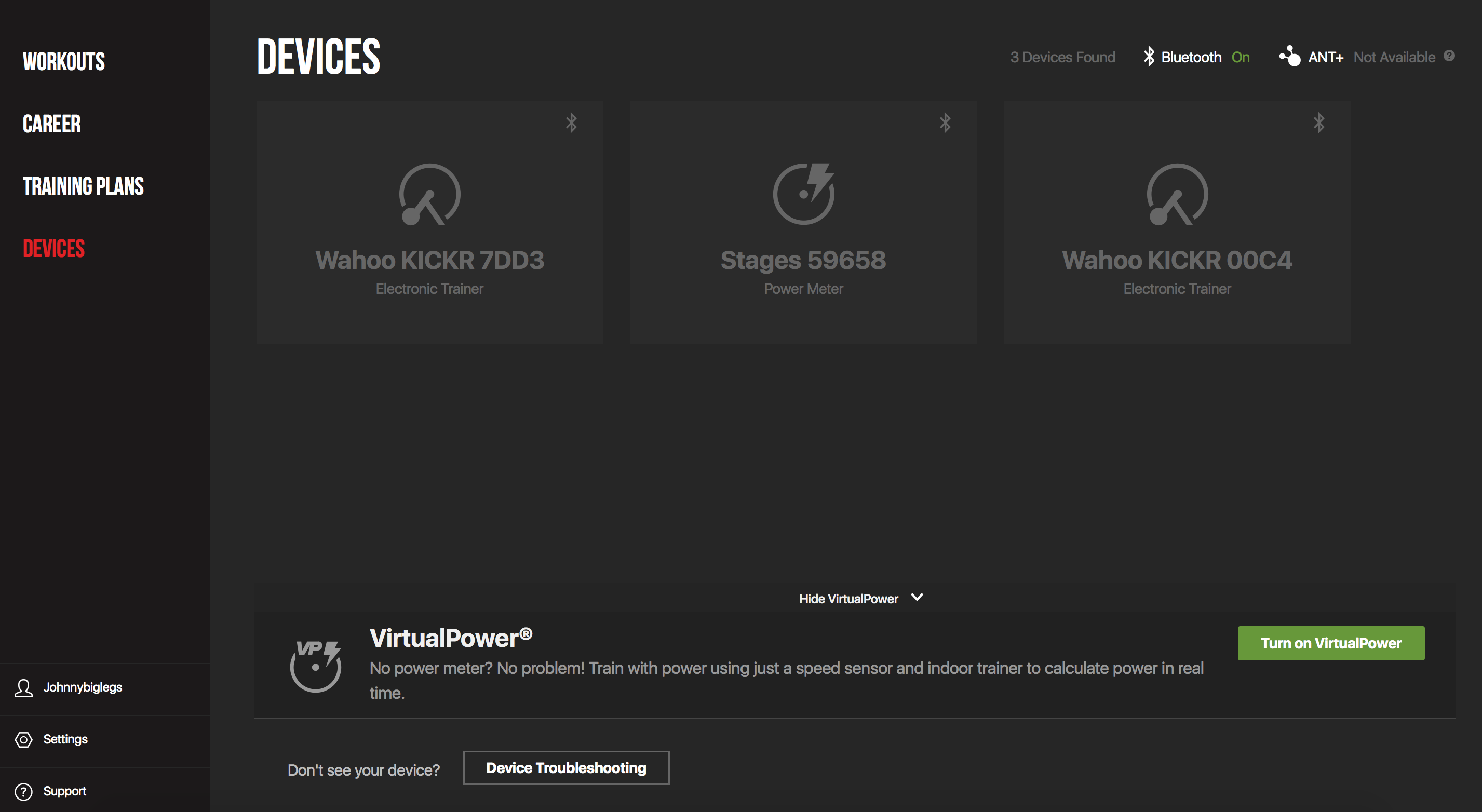This screenshot has width=1482, height=812.
Task: Click the Don't see your device? text
Action: (x=363, y=770)
